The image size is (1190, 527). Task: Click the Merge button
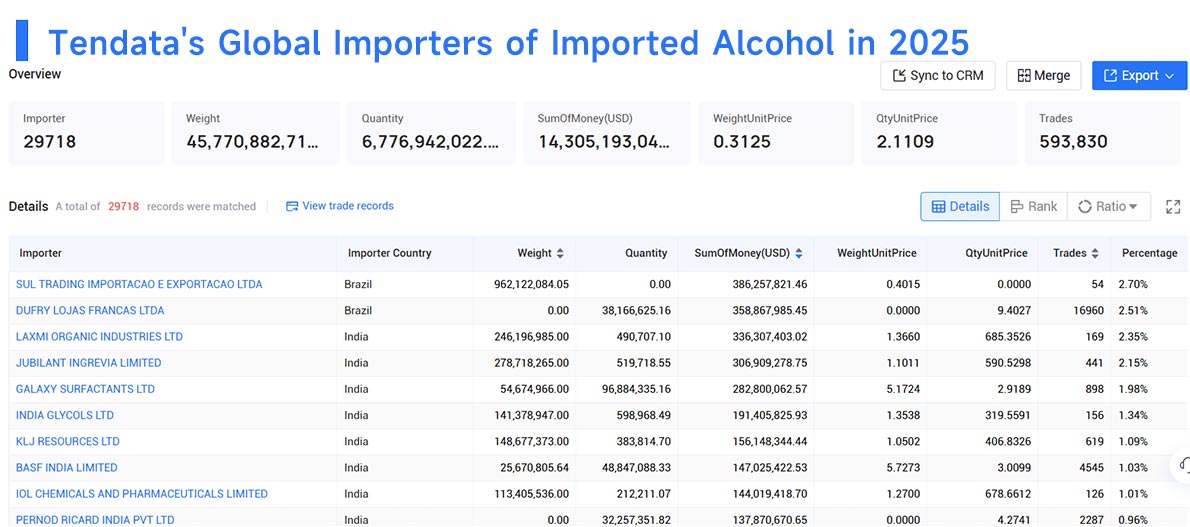tap(1044, 76)
